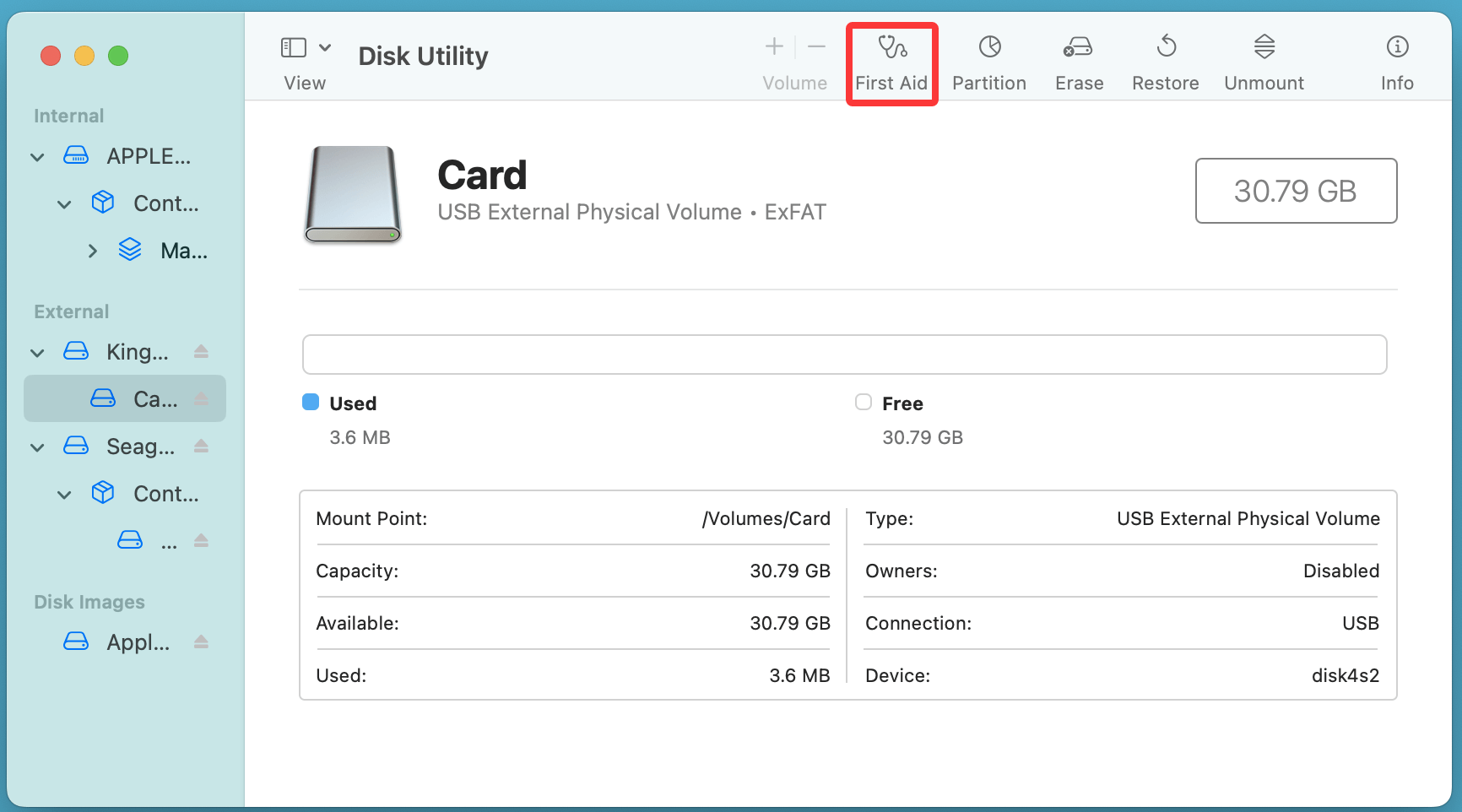Click the Card volume drive icon
The width and height of the screenshot is (1462, 812).
coord(102,398)
